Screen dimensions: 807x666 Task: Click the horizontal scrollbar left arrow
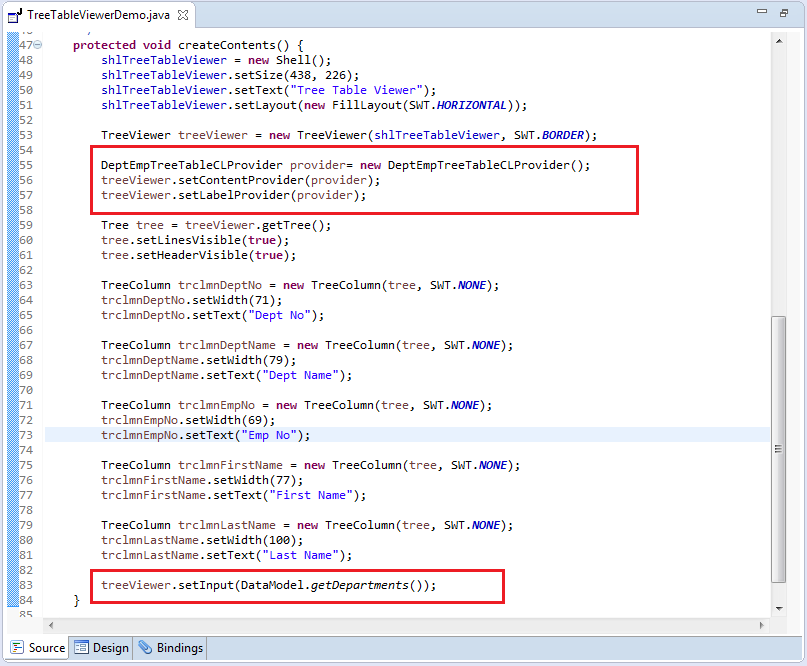pyautogui.click(x=51, y=625)
